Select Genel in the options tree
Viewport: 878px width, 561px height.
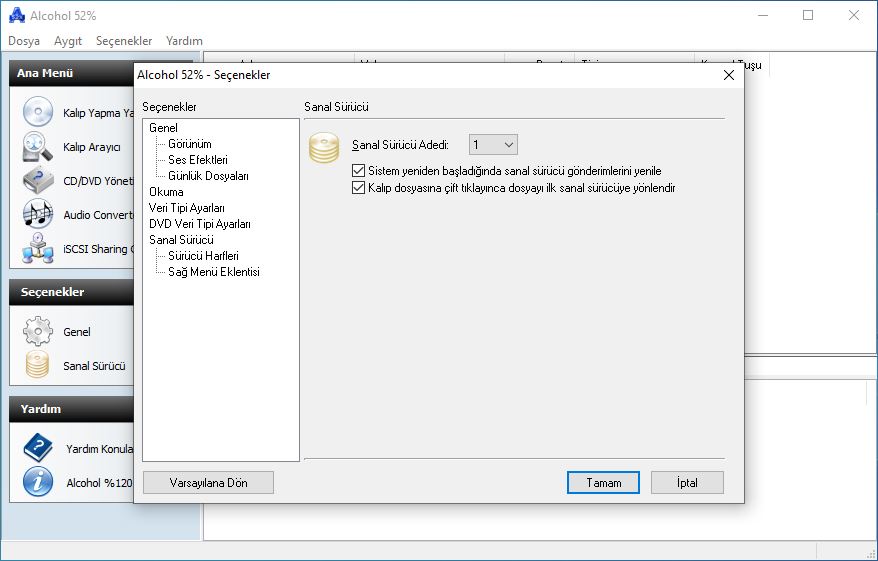point(163,128)
